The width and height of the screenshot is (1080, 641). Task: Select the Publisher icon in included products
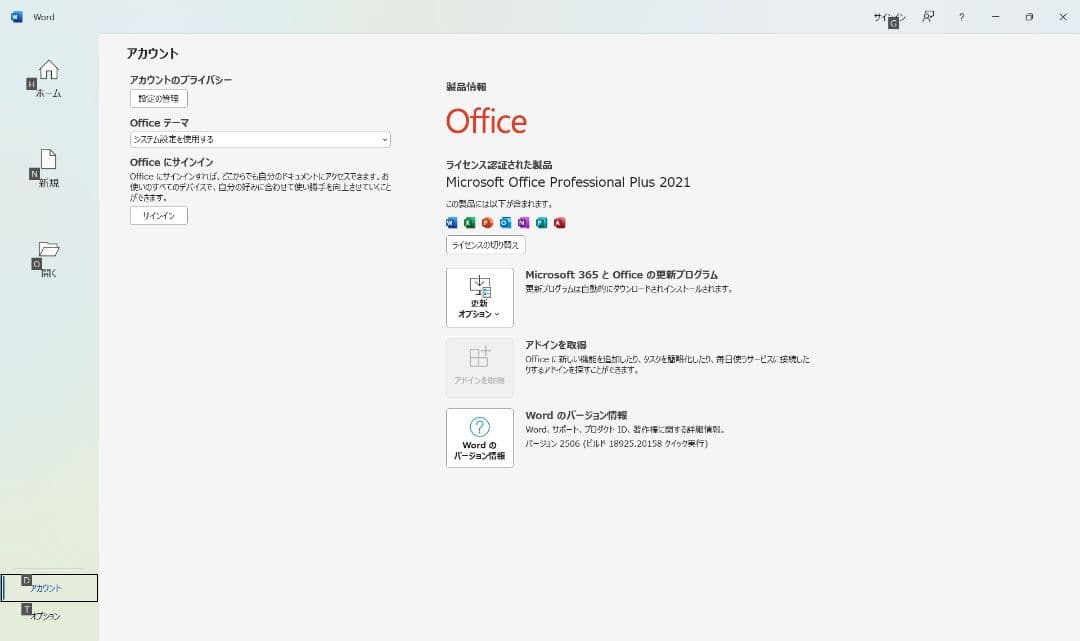542,222
